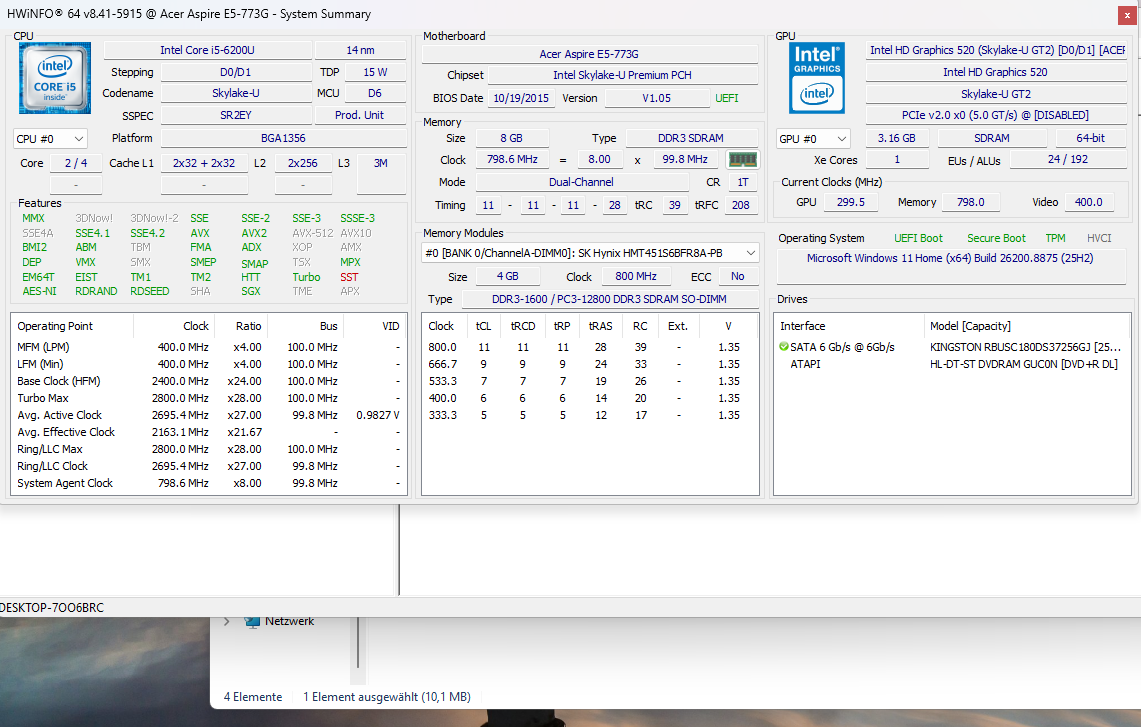The image size is (1141, 727).
Task: Click the Prod. Unit field
Action: pos(359,115)
